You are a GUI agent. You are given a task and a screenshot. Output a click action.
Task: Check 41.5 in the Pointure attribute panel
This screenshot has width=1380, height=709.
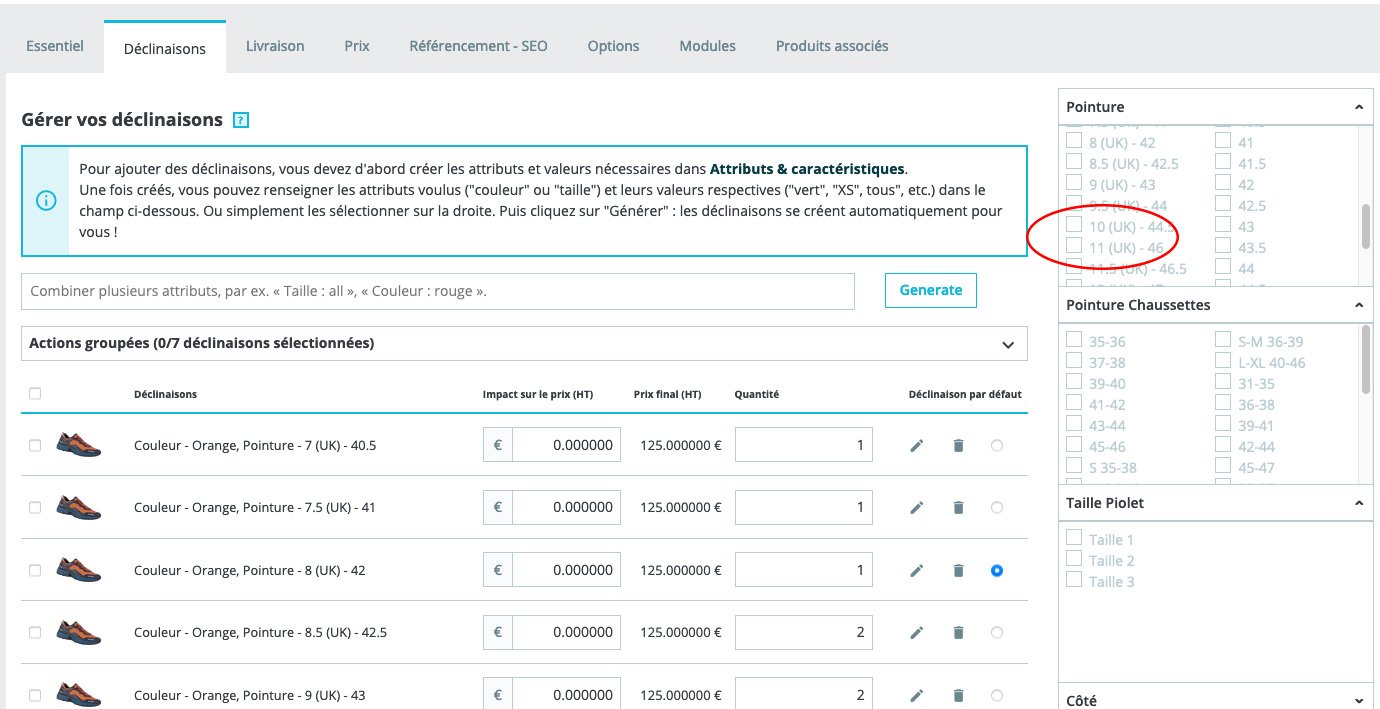[x=1223, y=162]
